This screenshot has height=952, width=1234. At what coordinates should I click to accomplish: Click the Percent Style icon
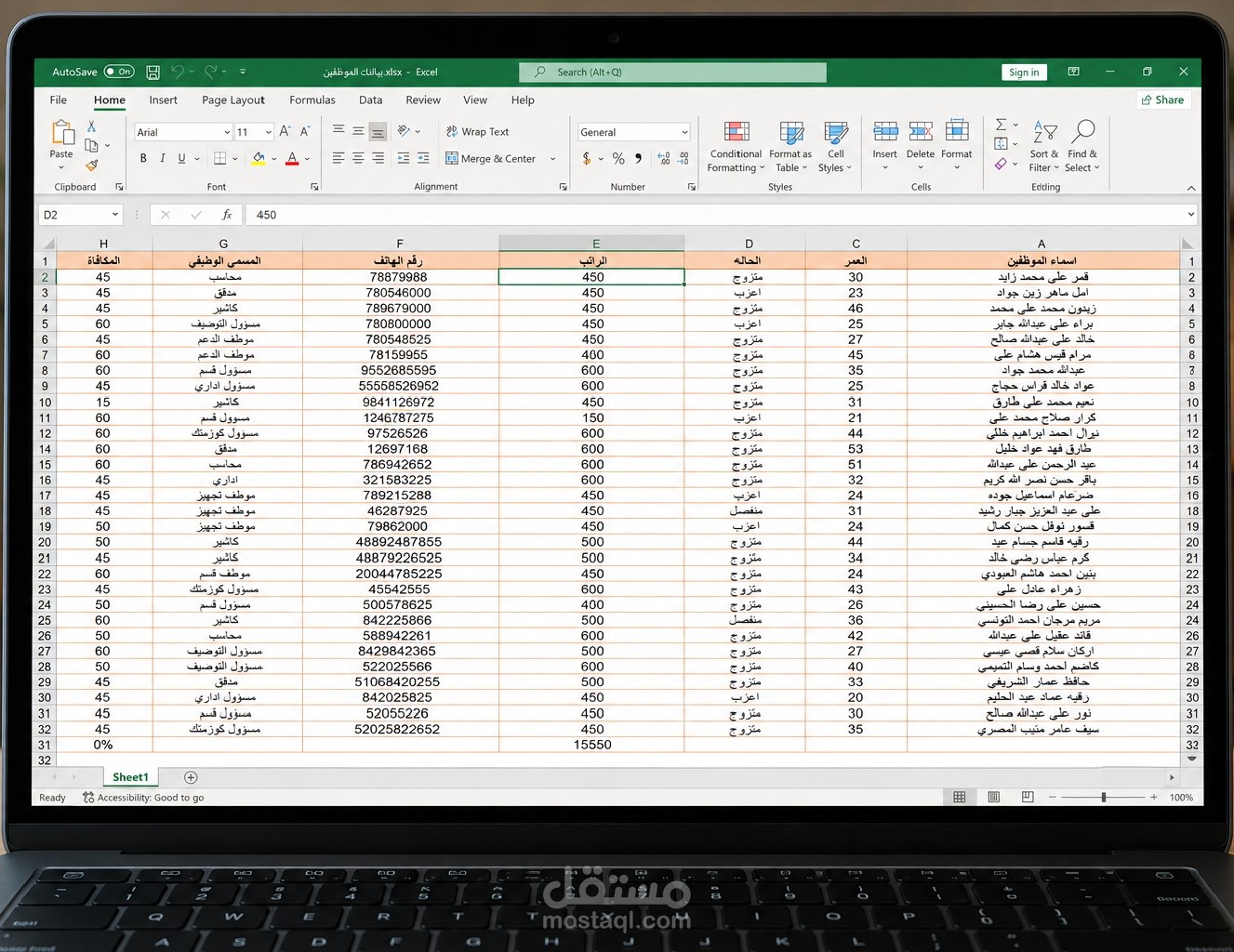[618, 159]
